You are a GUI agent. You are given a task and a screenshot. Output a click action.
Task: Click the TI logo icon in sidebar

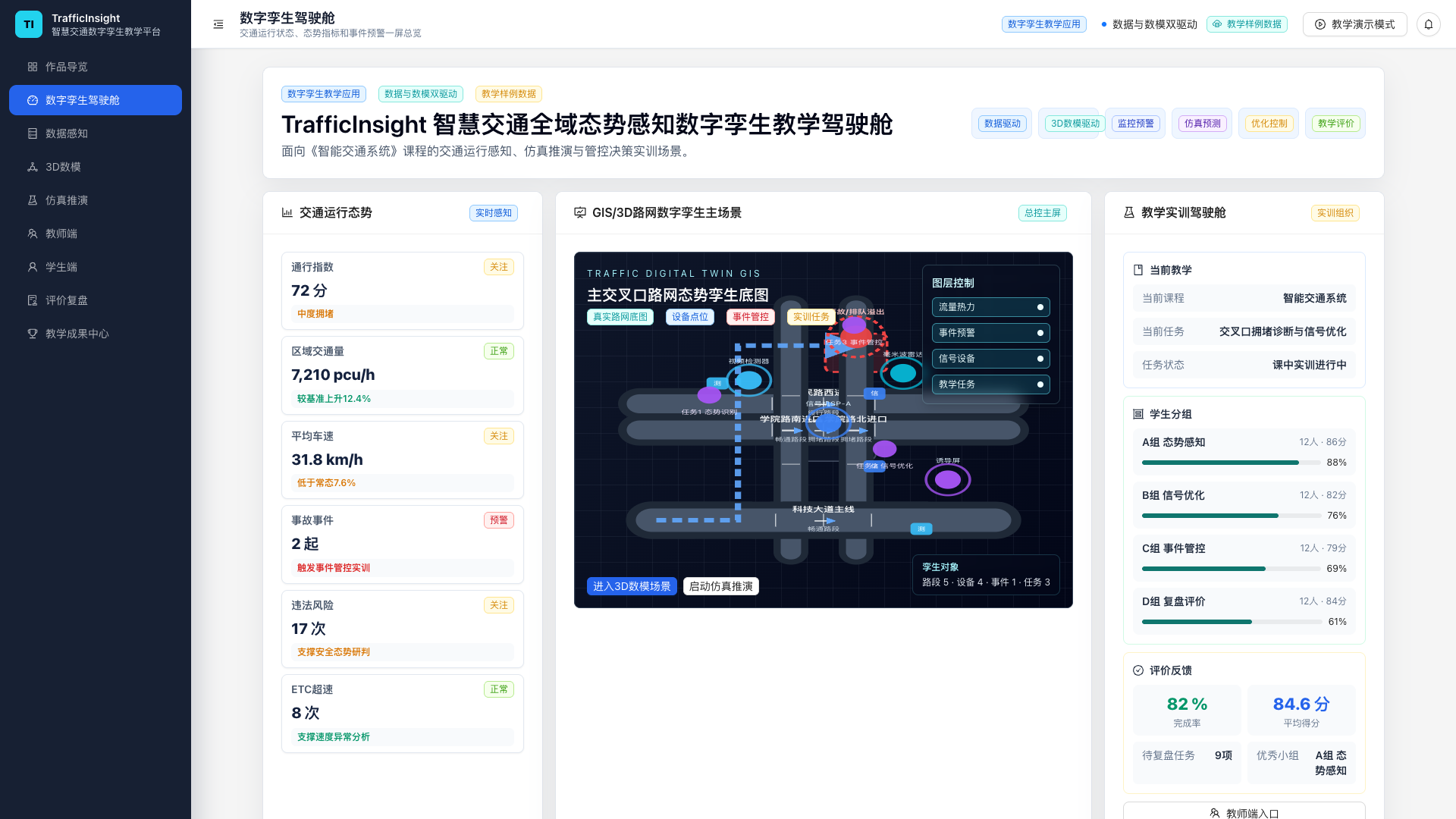(29, 24)
